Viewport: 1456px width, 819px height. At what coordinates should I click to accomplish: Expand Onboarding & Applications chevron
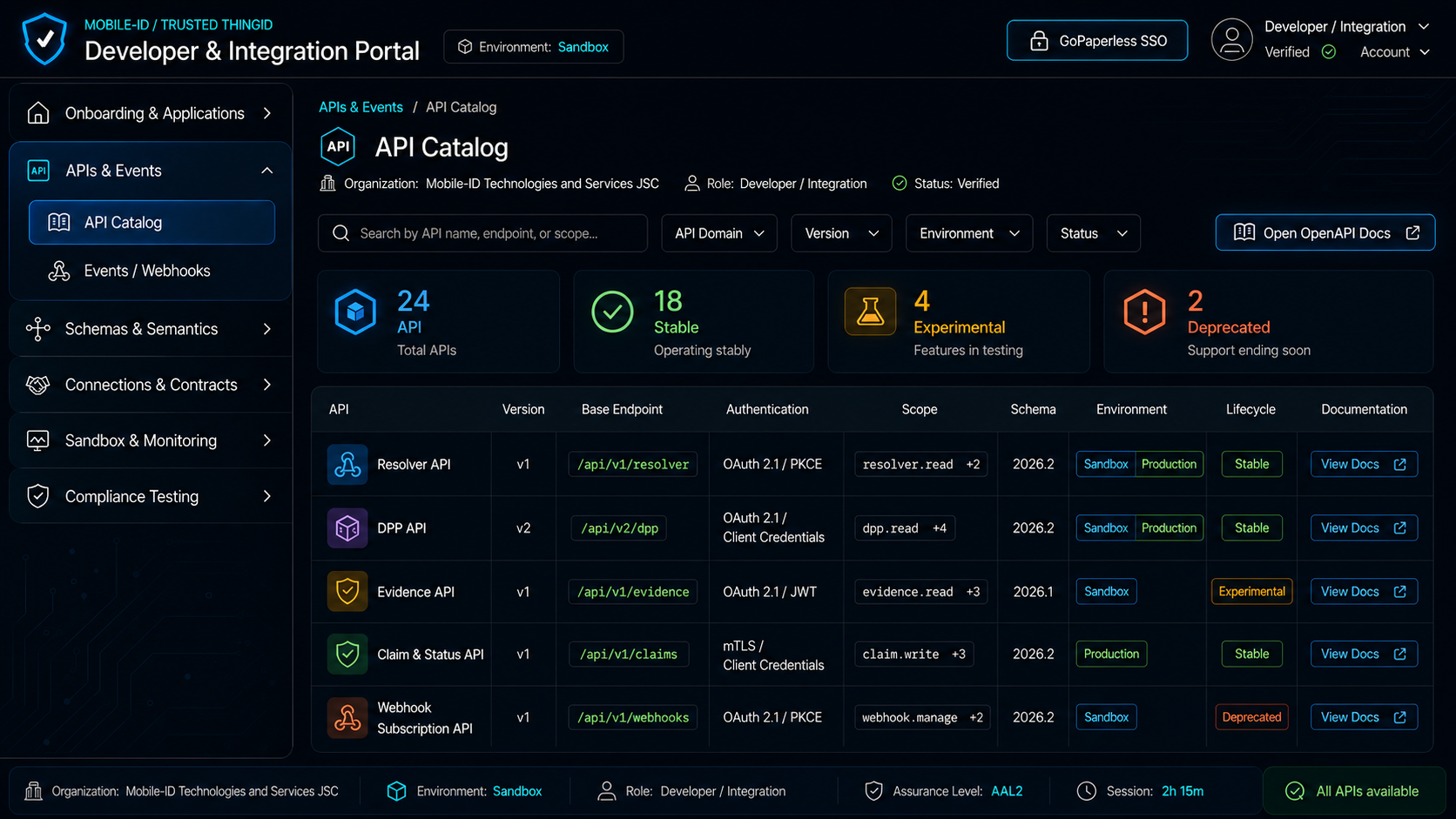click(x=267, y=113)
